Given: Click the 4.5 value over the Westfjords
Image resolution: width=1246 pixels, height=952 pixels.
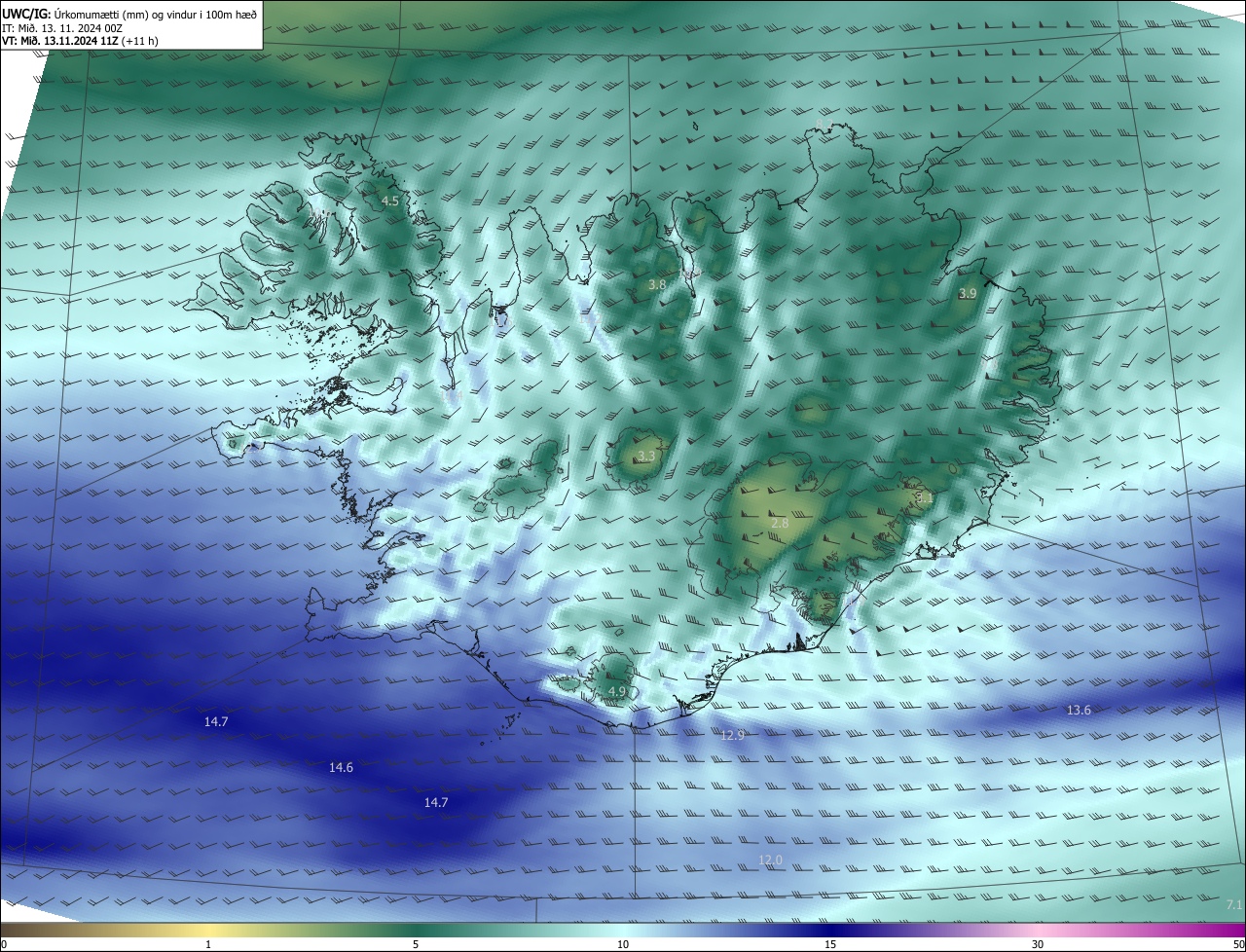Looking at the screenshot, I should tap(390, 201).
